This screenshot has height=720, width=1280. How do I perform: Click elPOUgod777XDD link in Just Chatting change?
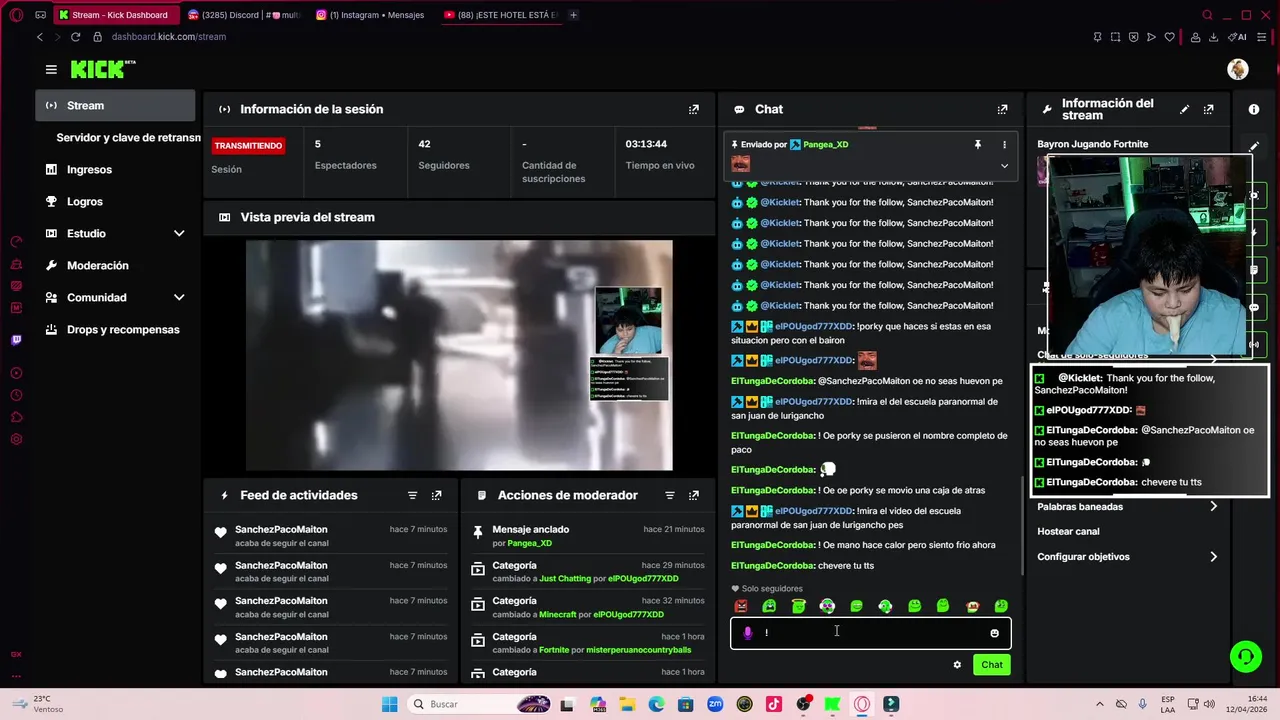click(x=643, y=579)
